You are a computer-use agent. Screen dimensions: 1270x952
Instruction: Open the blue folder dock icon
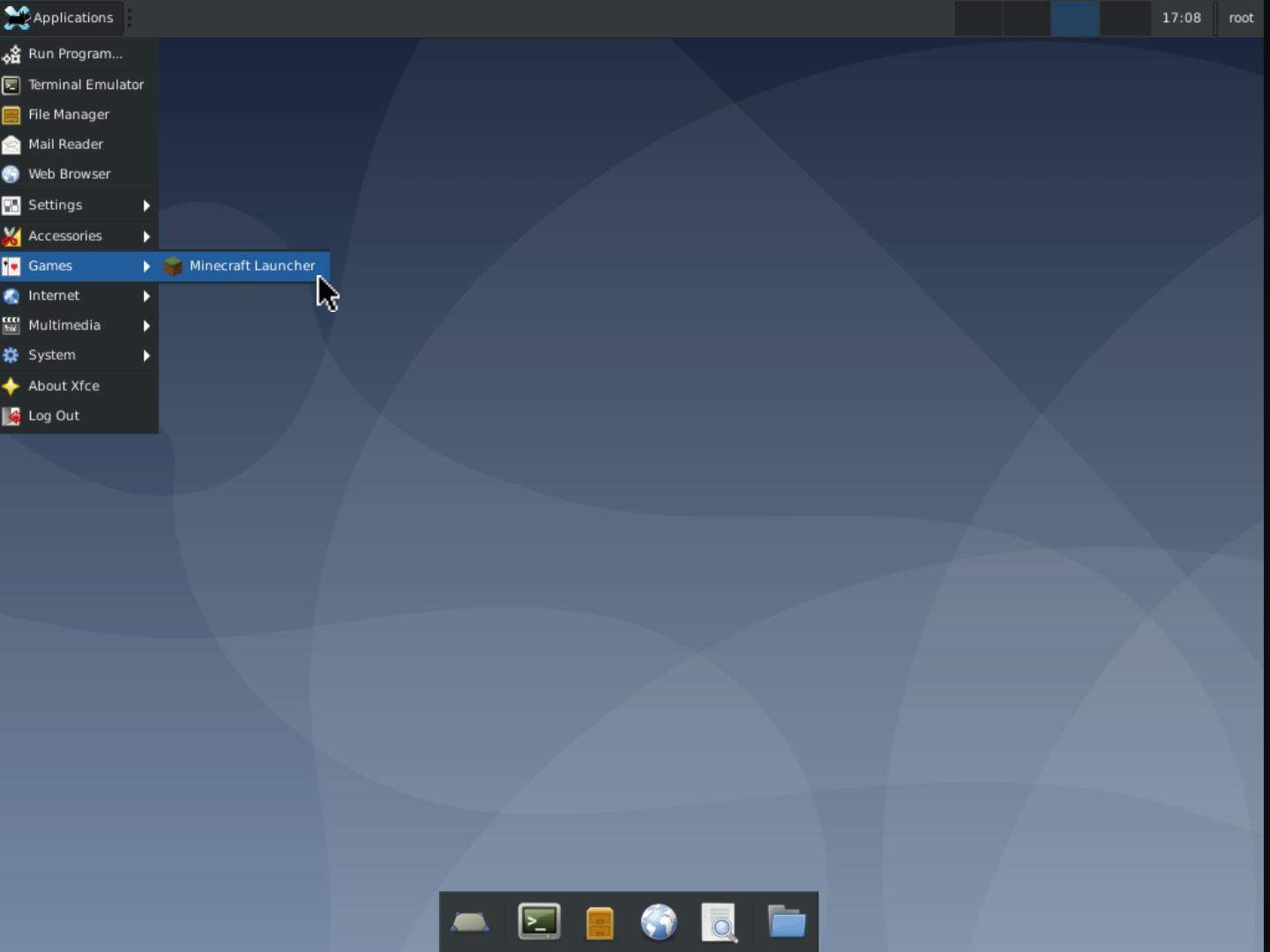pyautogui.click(x=786, y=922)
